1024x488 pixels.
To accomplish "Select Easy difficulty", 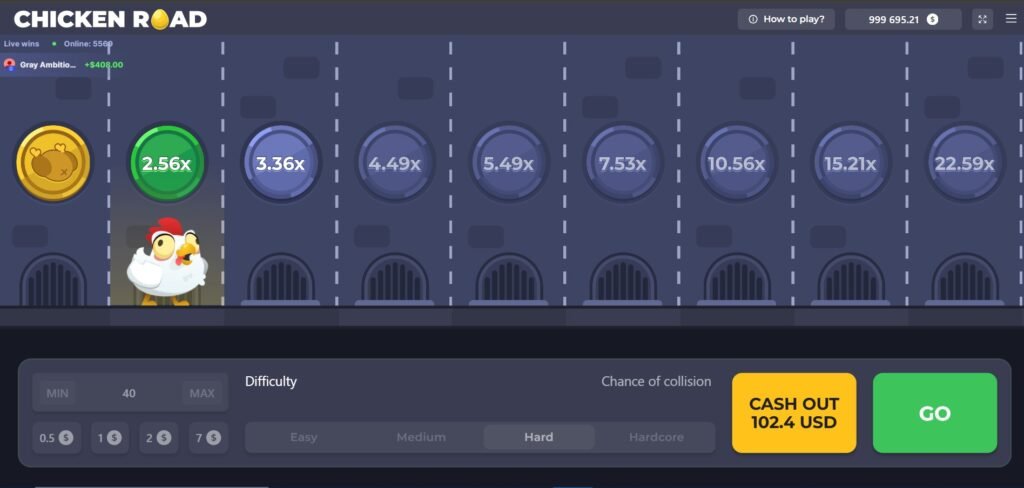I will [x=304, y=437].
